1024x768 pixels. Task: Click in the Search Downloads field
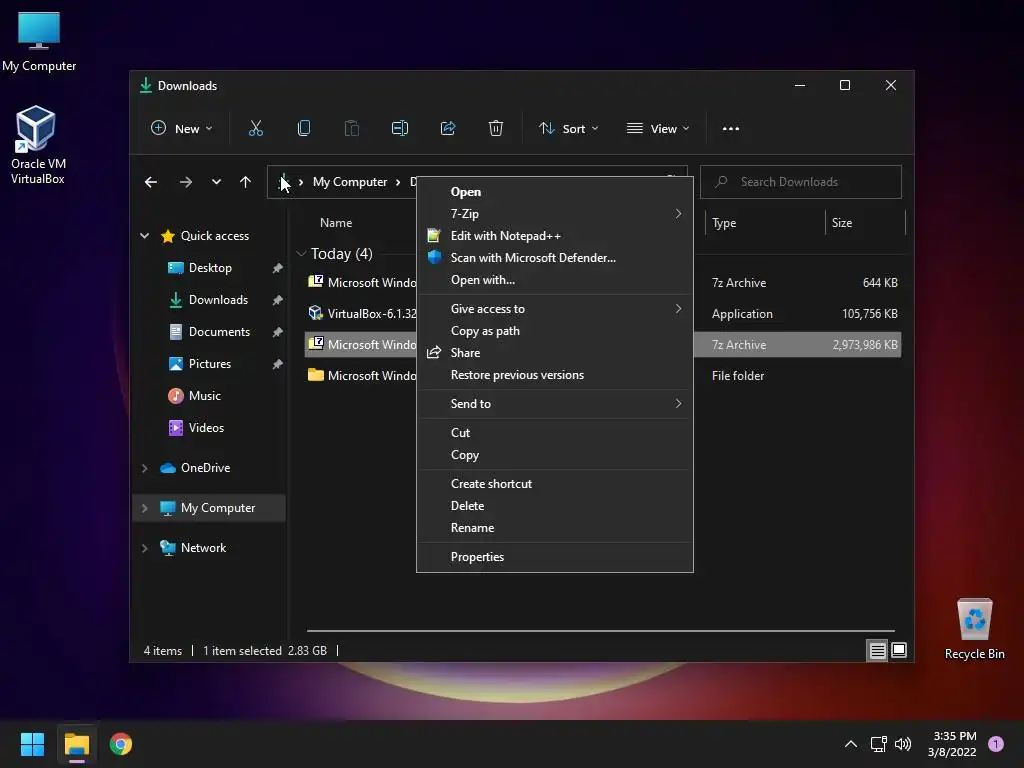801,182
